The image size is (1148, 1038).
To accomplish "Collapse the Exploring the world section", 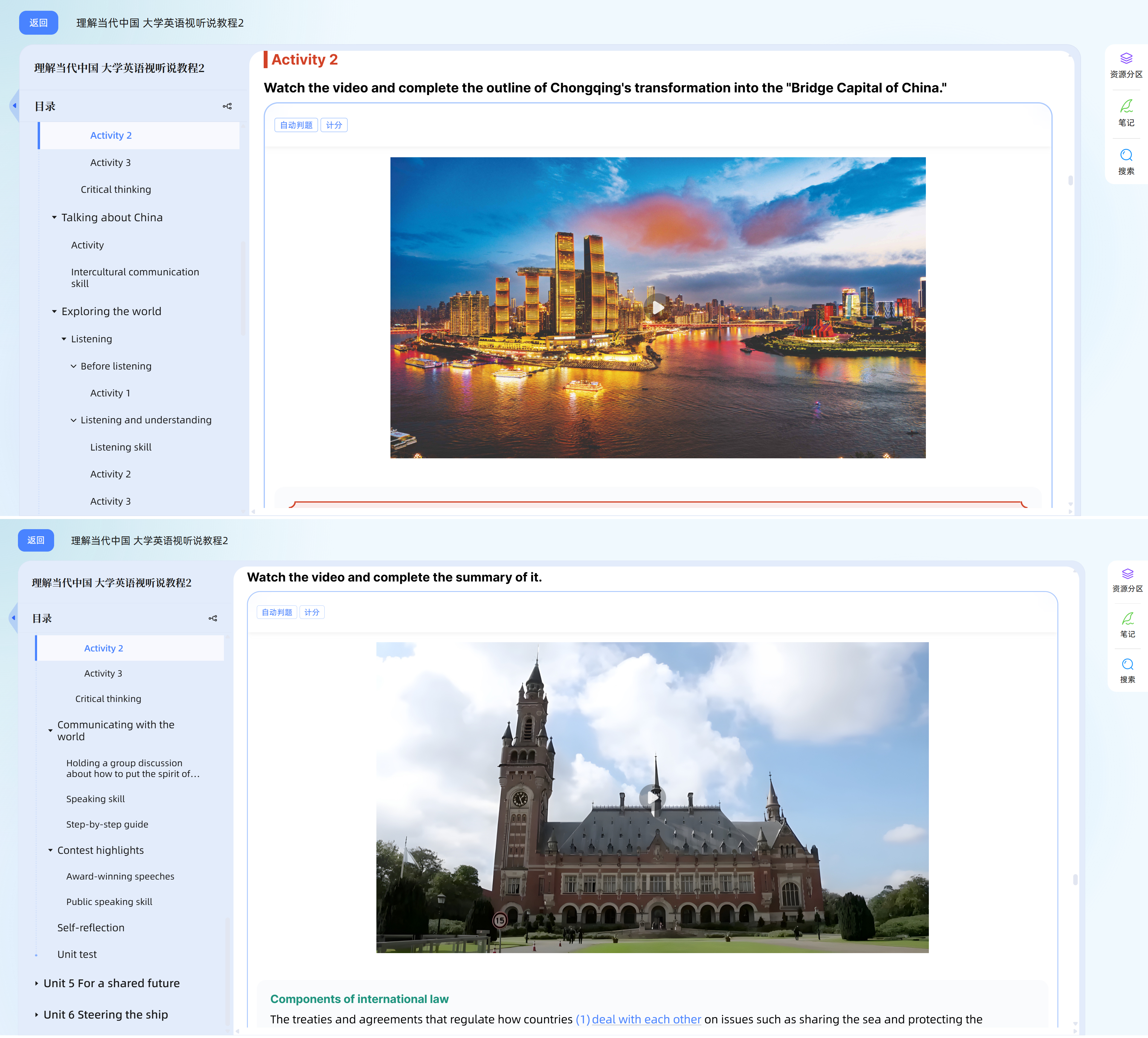I will 54,312.
